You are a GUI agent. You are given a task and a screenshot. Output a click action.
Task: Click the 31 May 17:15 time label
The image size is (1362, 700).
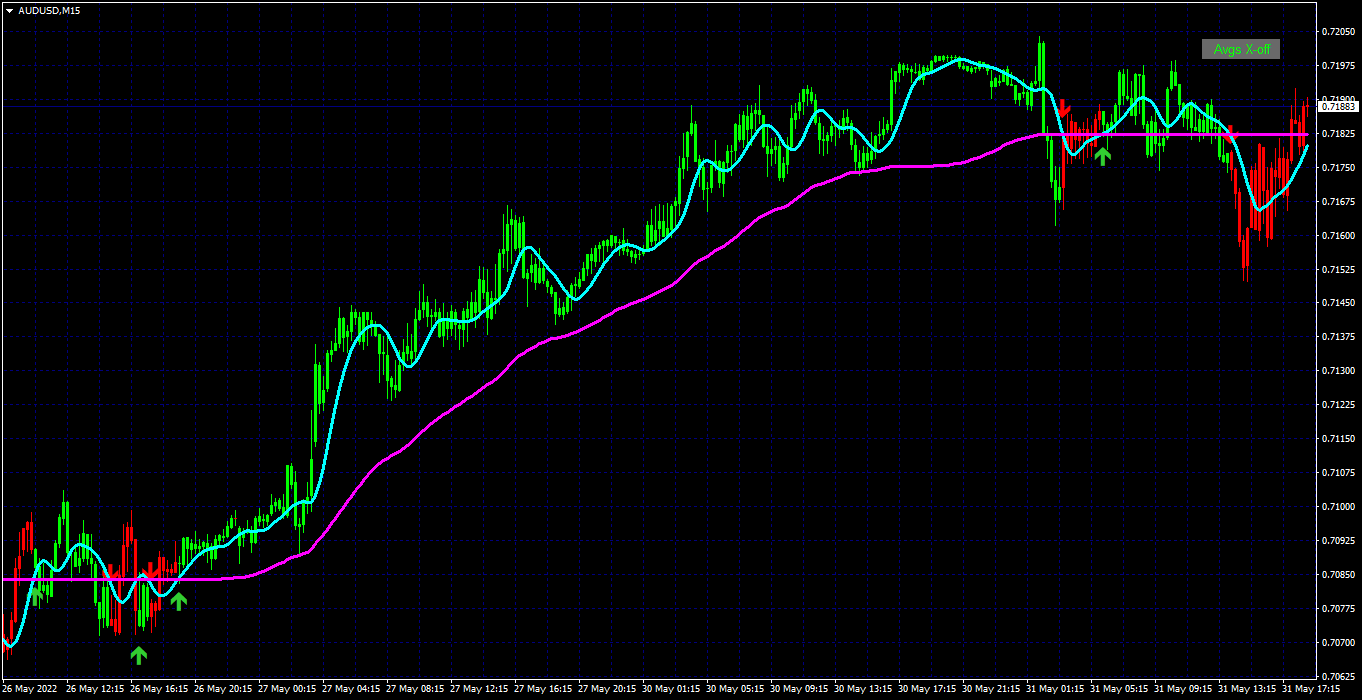pyautogui.click(x=1310, y=690)
